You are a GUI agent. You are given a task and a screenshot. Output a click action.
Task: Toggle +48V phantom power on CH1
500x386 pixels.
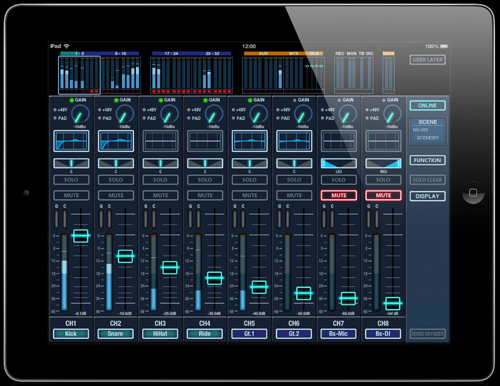point(60,110)
